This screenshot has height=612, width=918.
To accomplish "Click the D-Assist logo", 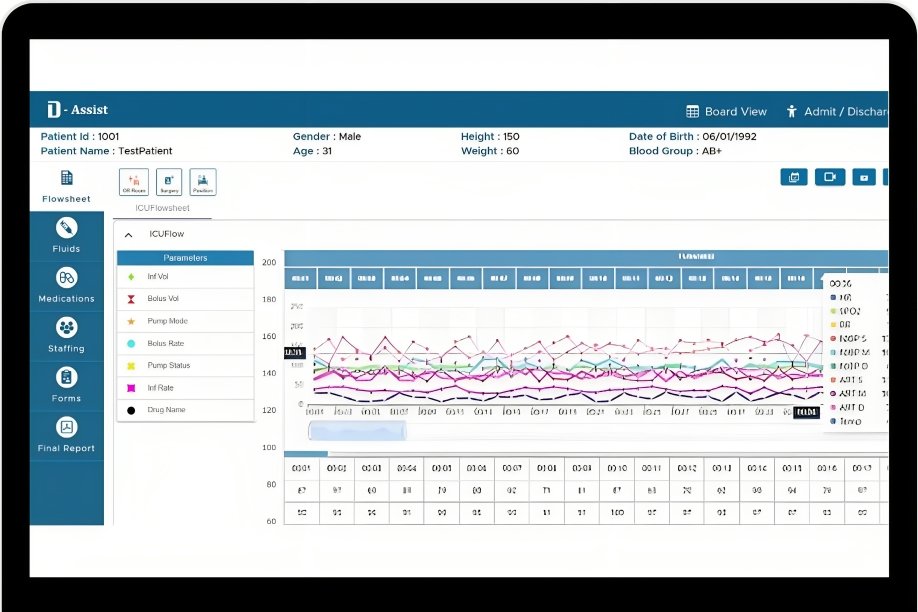I will (x=77, y=110).
